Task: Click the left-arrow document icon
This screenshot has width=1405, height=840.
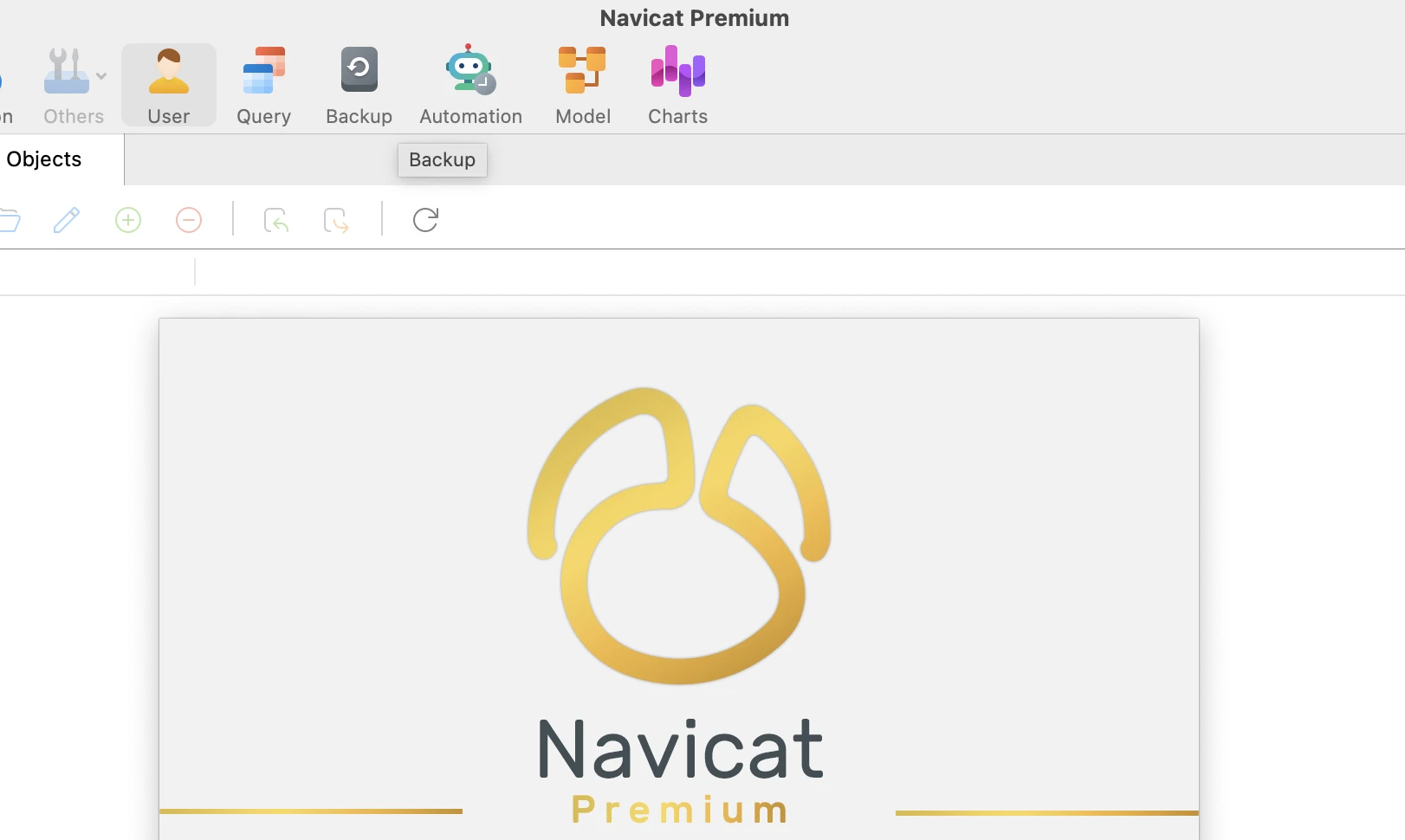Action: [276, 221]
